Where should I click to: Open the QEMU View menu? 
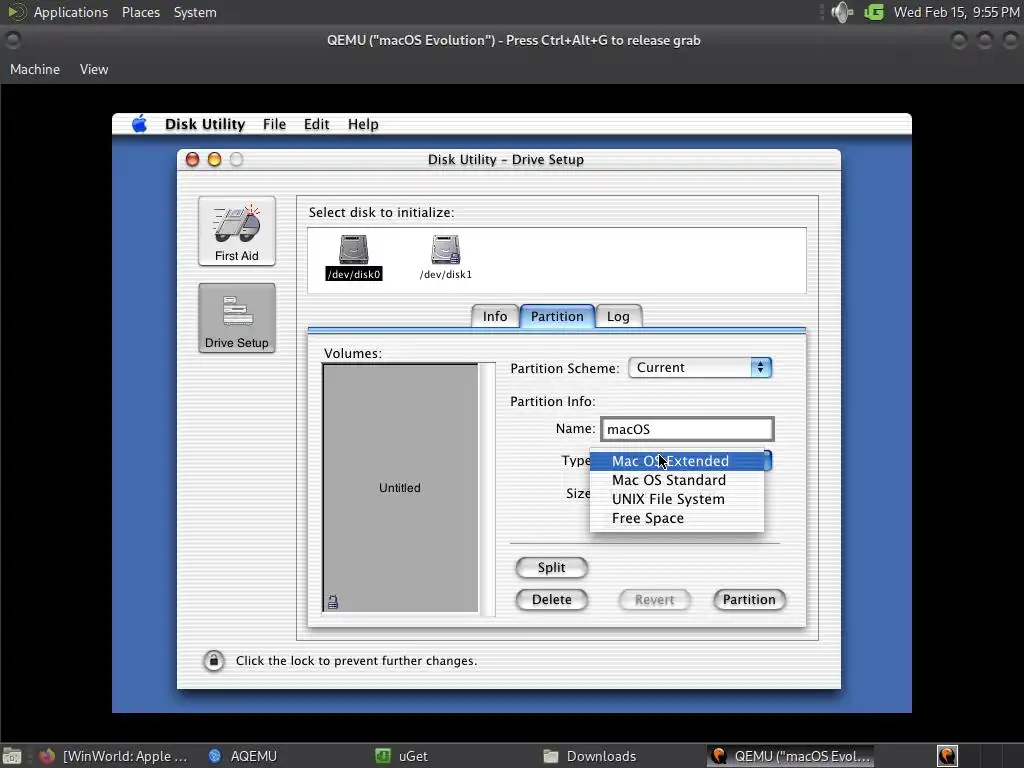tap(94, 69)
